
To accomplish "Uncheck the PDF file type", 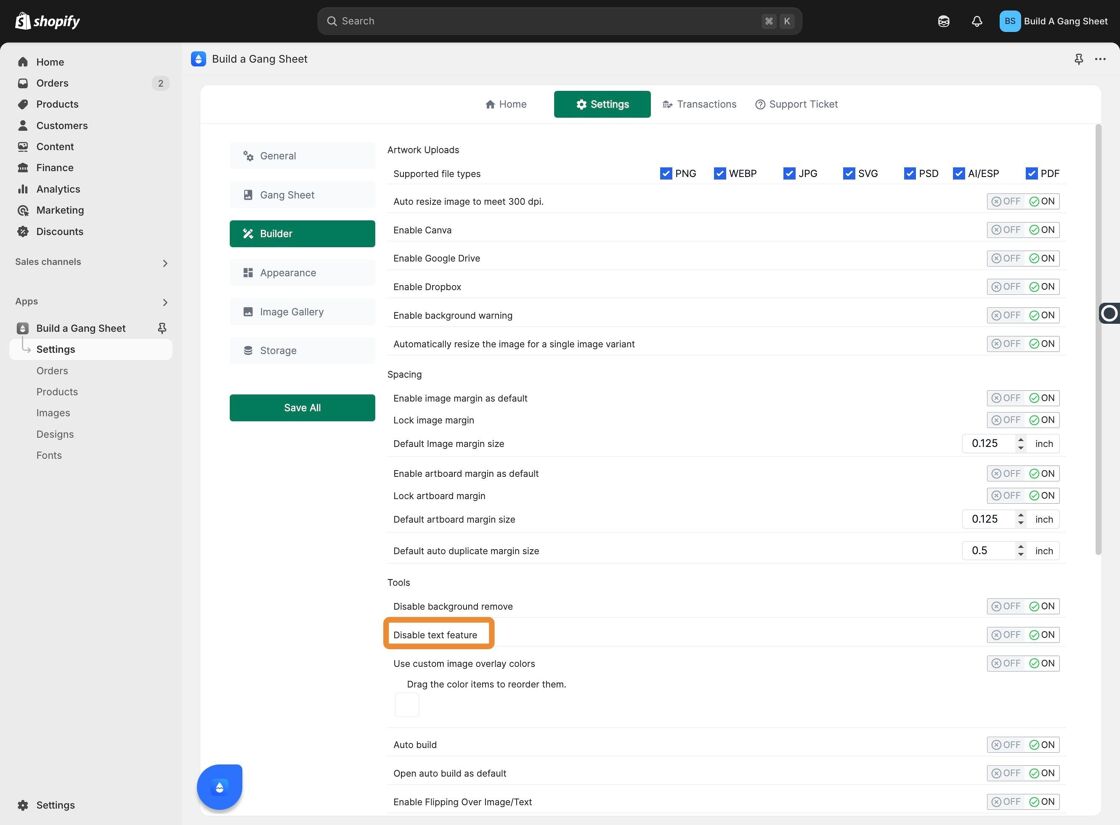I will 1031,174.
